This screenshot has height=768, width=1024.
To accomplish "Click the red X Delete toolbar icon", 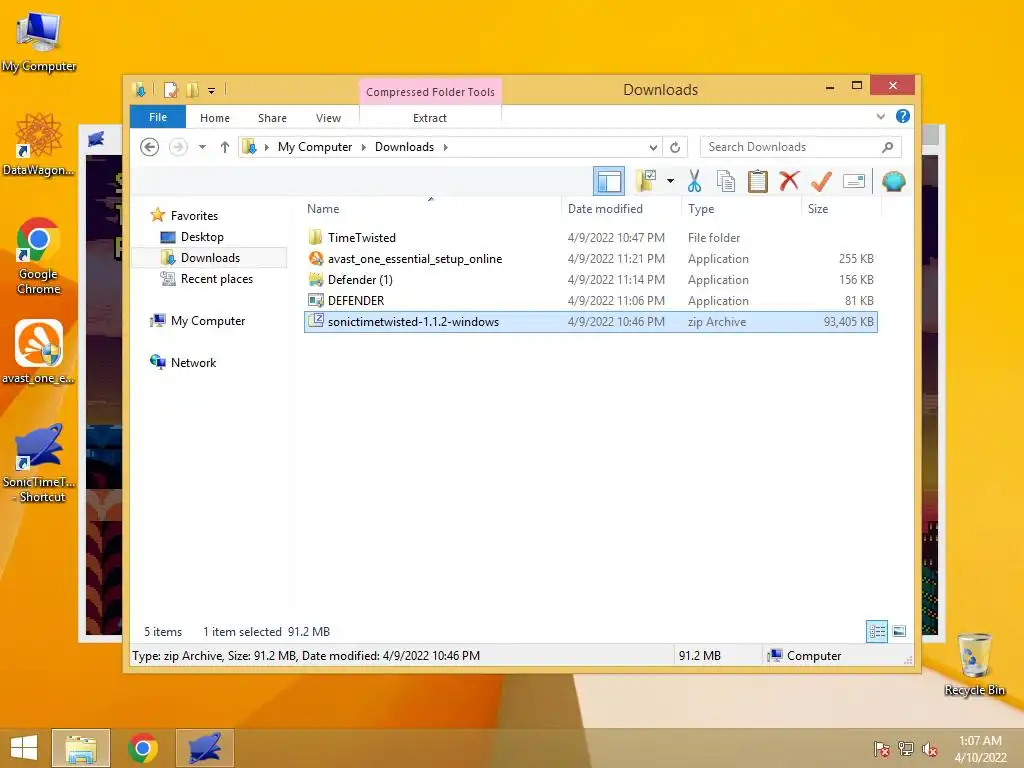I will click(x=789, y=180).
